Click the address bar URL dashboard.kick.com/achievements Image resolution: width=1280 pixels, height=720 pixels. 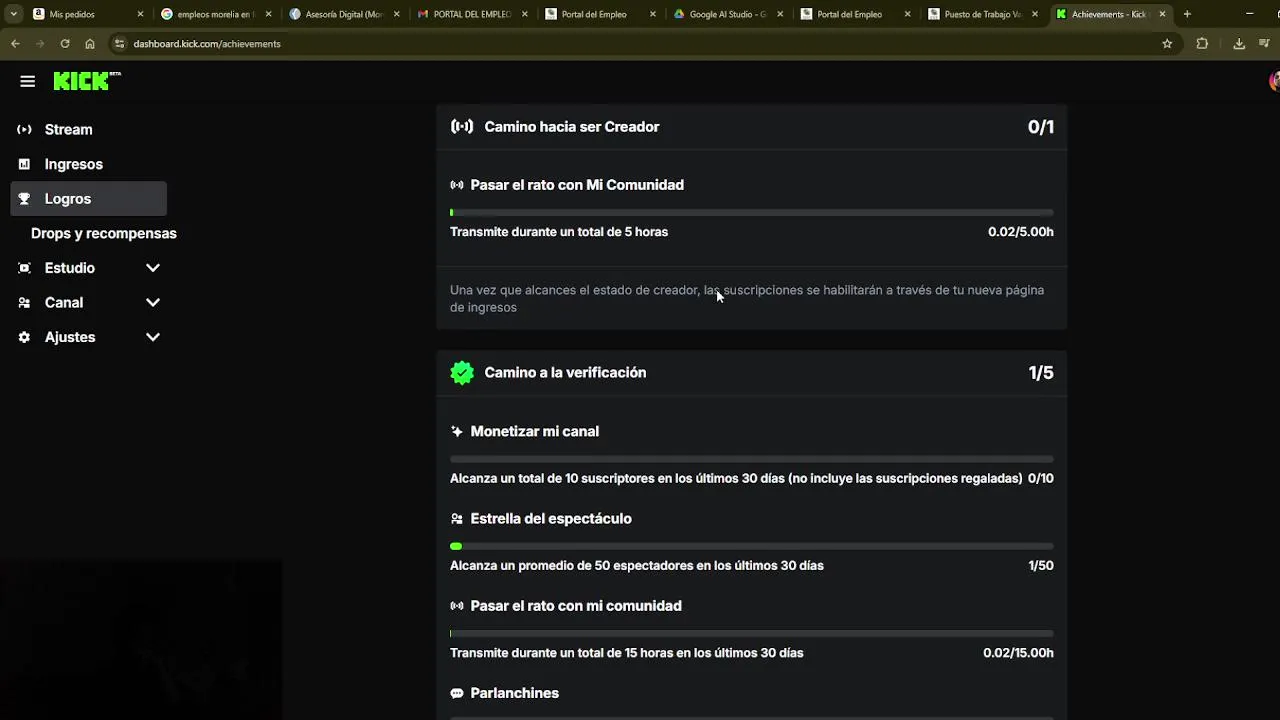click(207, 44)
